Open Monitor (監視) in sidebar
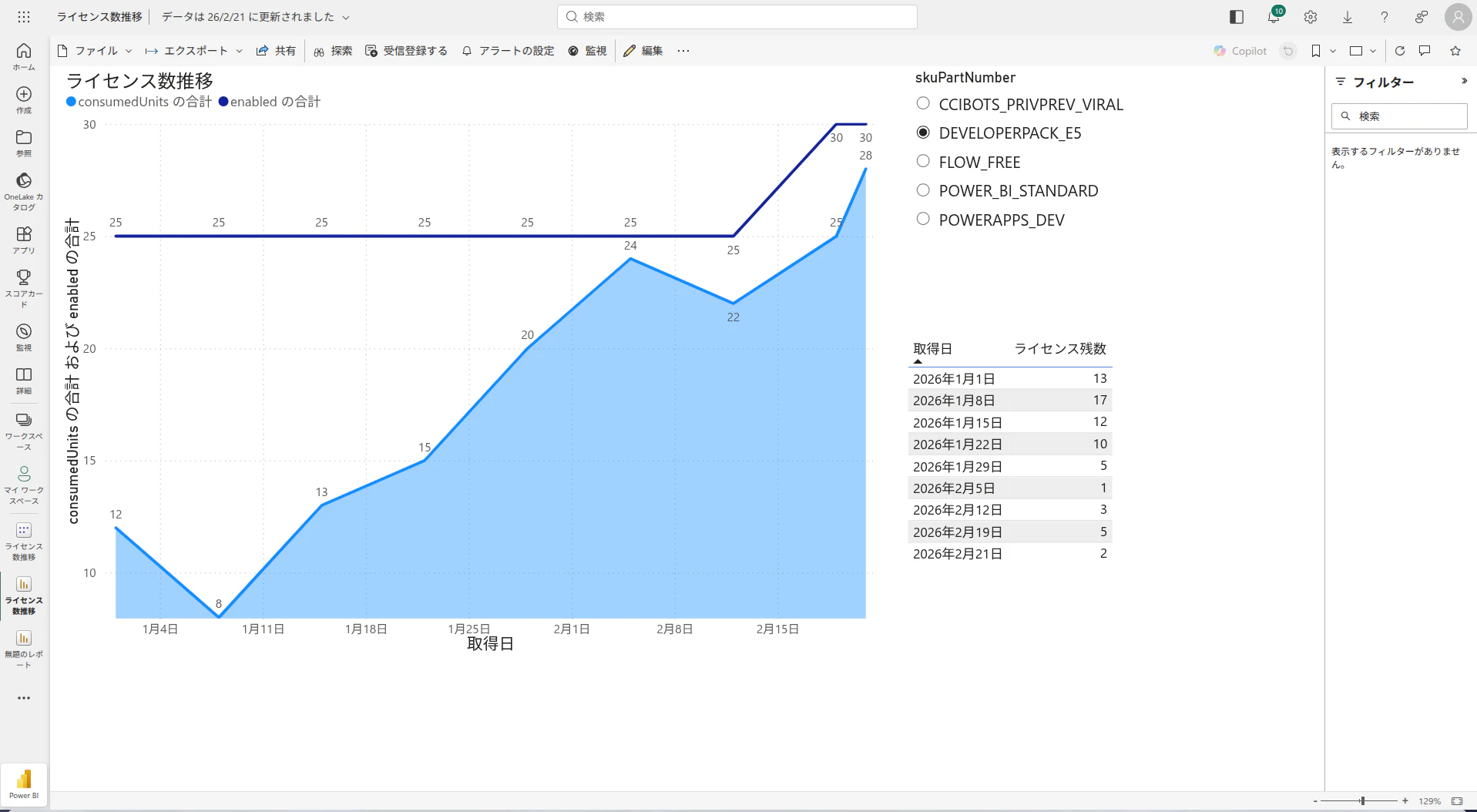 pyautogui.click(x=24, y=337)
